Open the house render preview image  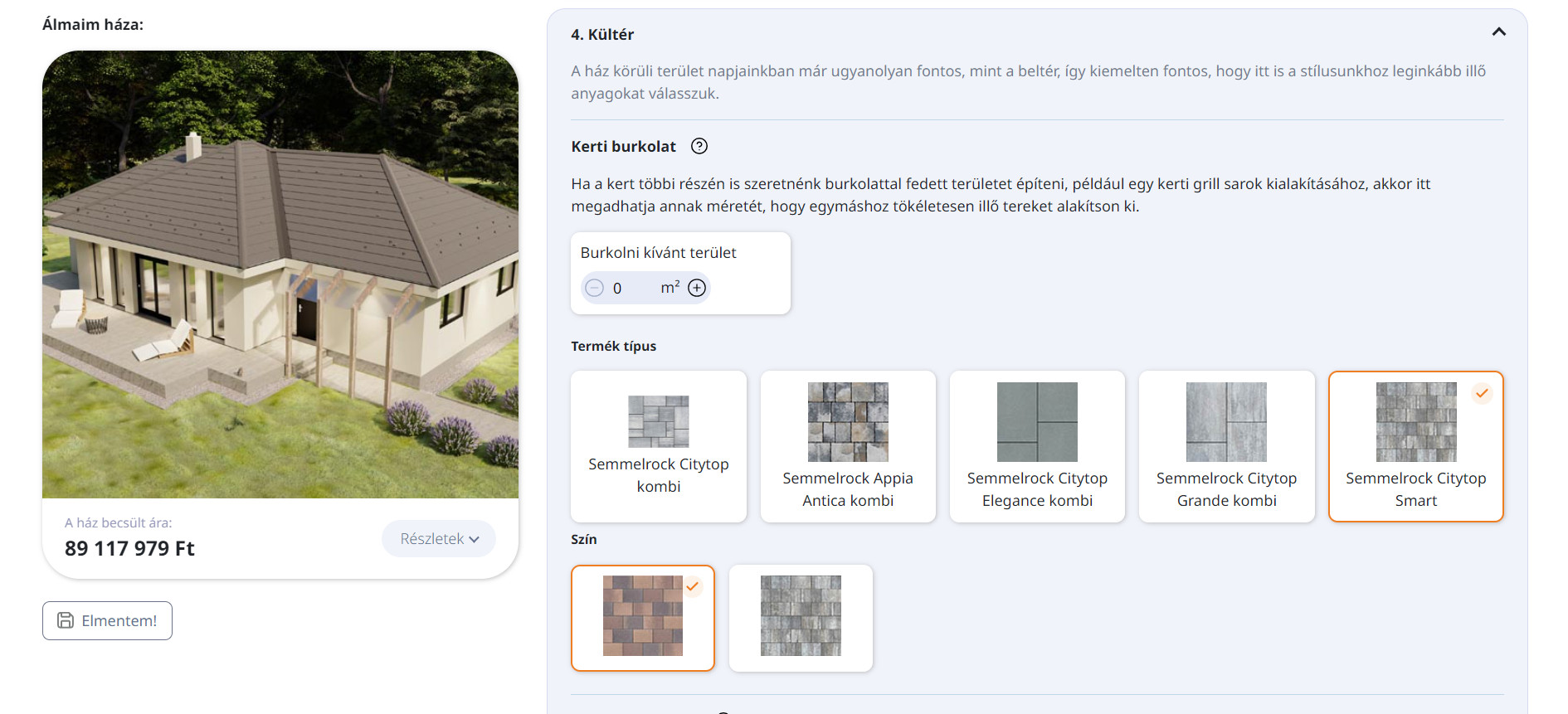point(280,274)
